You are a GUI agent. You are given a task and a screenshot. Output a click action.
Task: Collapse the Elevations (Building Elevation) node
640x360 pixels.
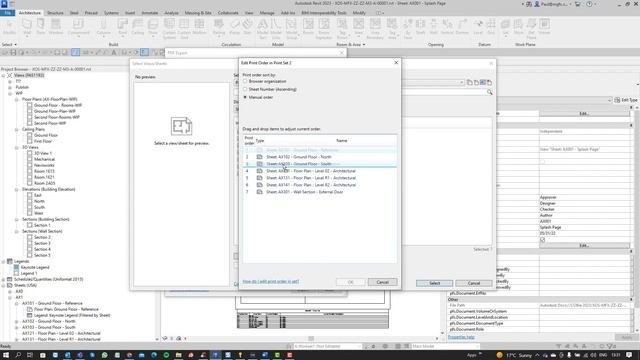[17, 189]
